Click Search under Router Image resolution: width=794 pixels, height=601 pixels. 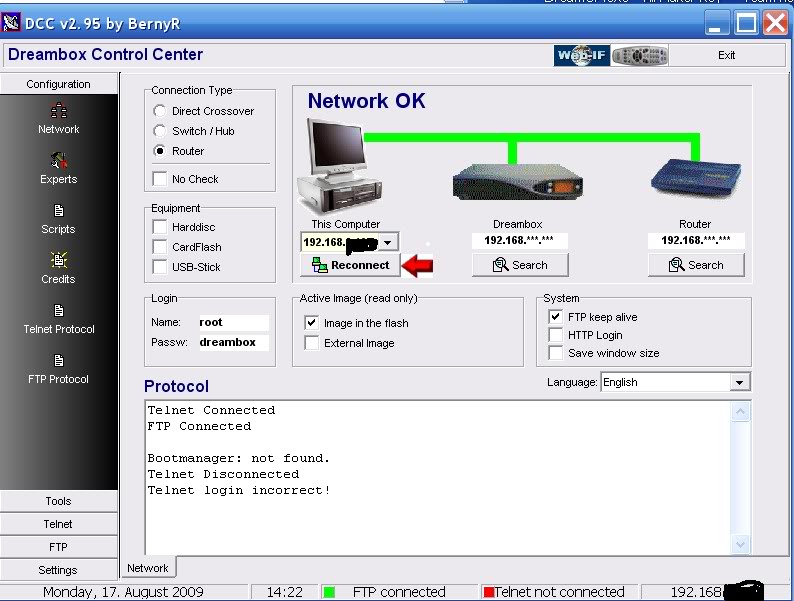[696, 265]
